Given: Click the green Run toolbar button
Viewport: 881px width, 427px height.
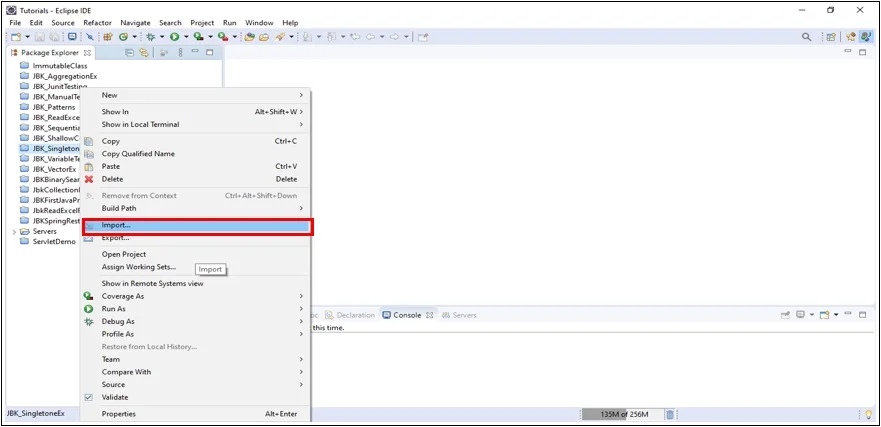Looking at the screenshot, I should [x=175, y=37].
